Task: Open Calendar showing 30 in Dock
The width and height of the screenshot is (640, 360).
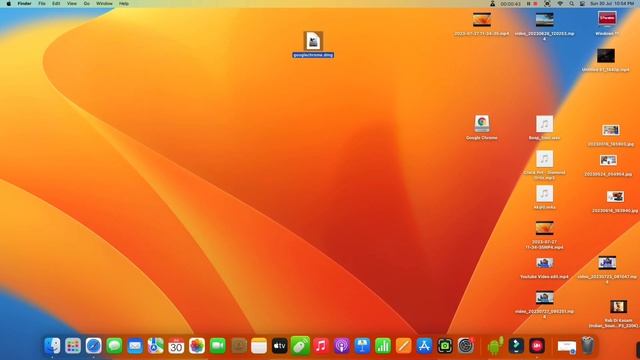Action: [x=176, y=346]
